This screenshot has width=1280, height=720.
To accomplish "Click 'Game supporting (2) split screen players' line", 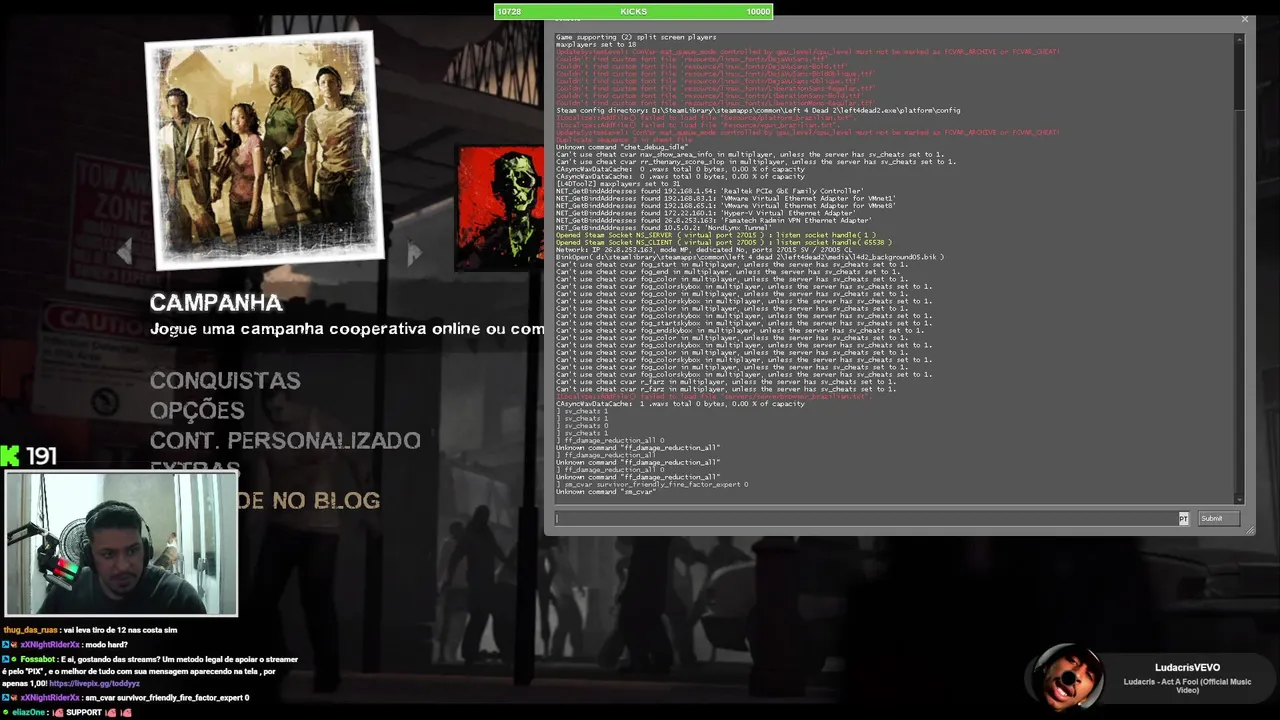I will [636, 37].
